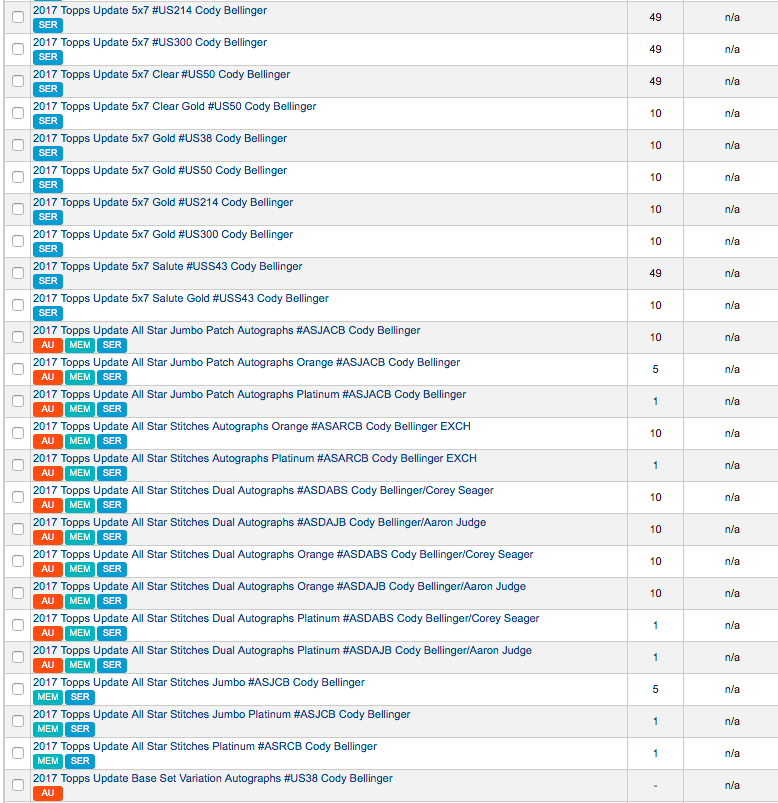Open 5x7 Gold #US300 Cody Bellinger link
The image size is (778, 803).
(x=163, y=235)
